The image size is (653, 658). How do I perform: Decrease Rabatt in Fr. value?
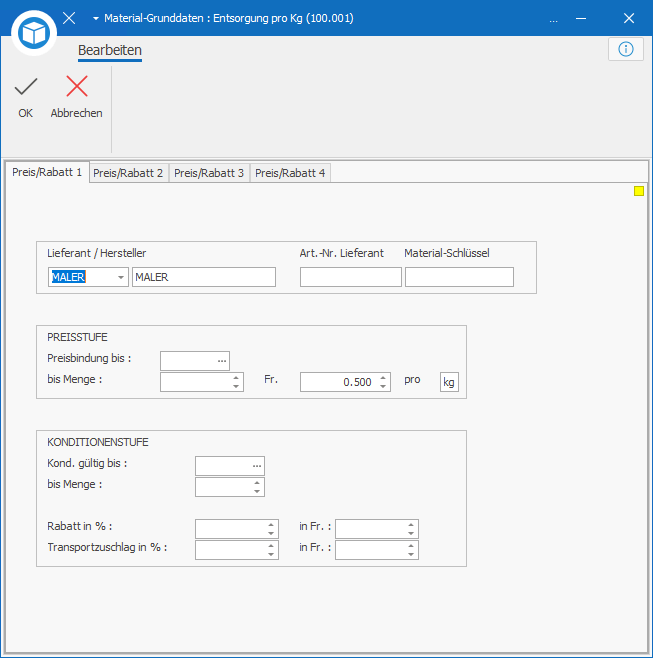[x=411, y=533]
